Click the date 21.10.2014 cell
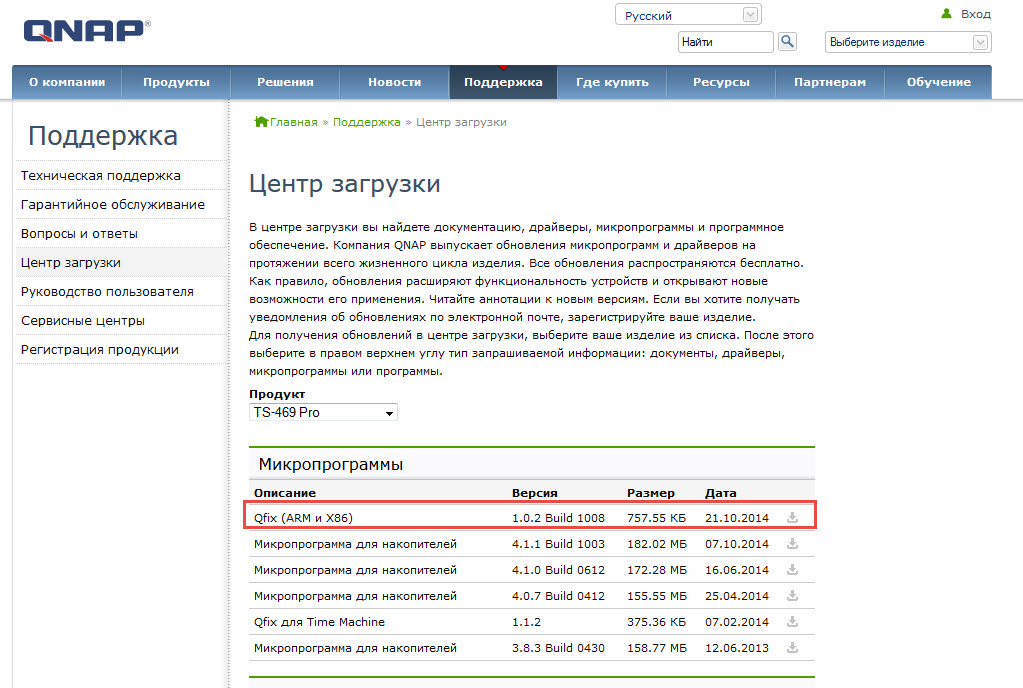1023x688 pixels. point(737,518)
